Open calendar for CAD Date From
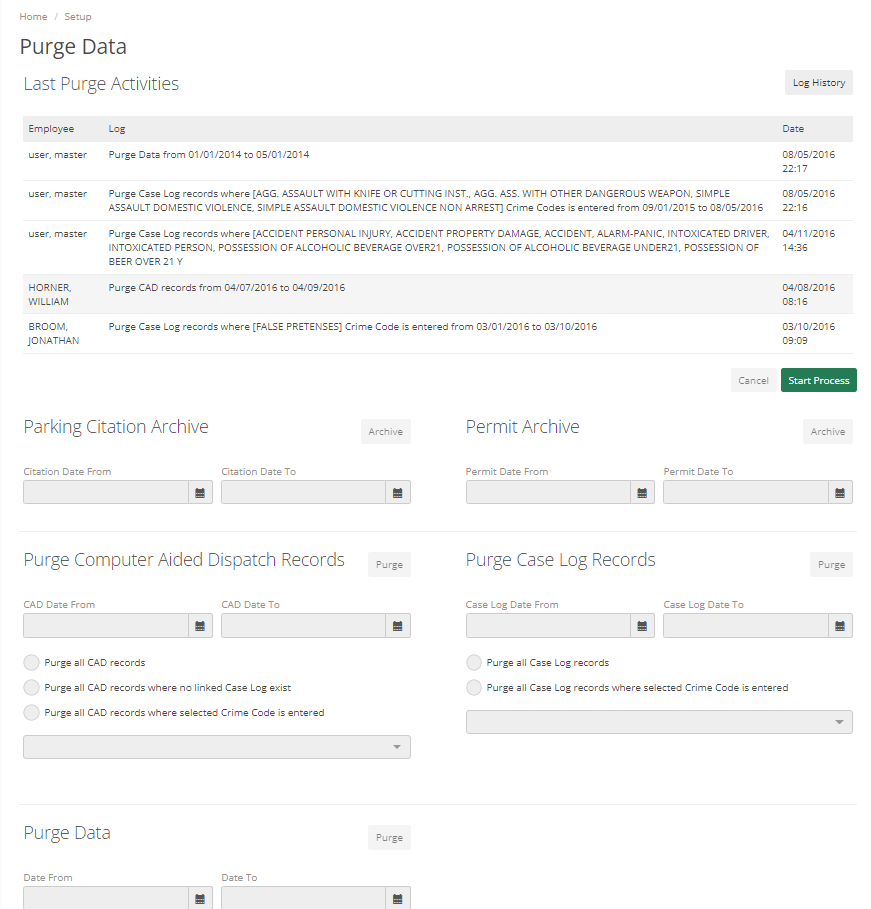 (200, 626)
